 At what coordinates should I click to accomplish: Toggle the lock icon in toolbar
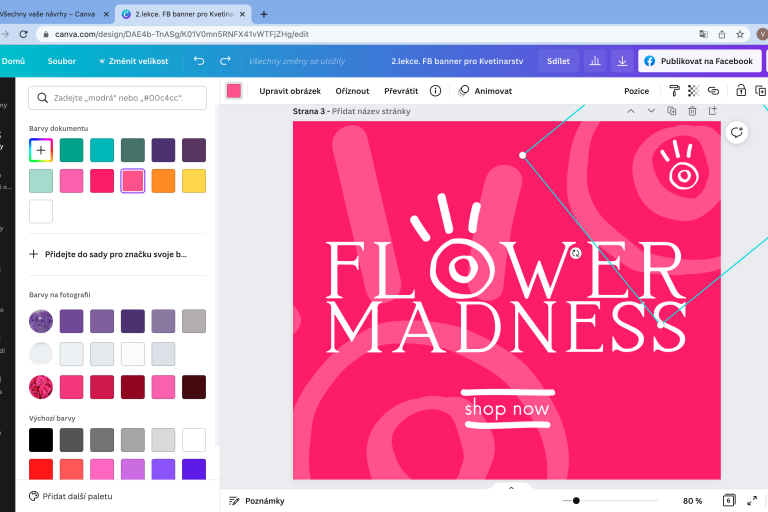[x=740, y=90]
